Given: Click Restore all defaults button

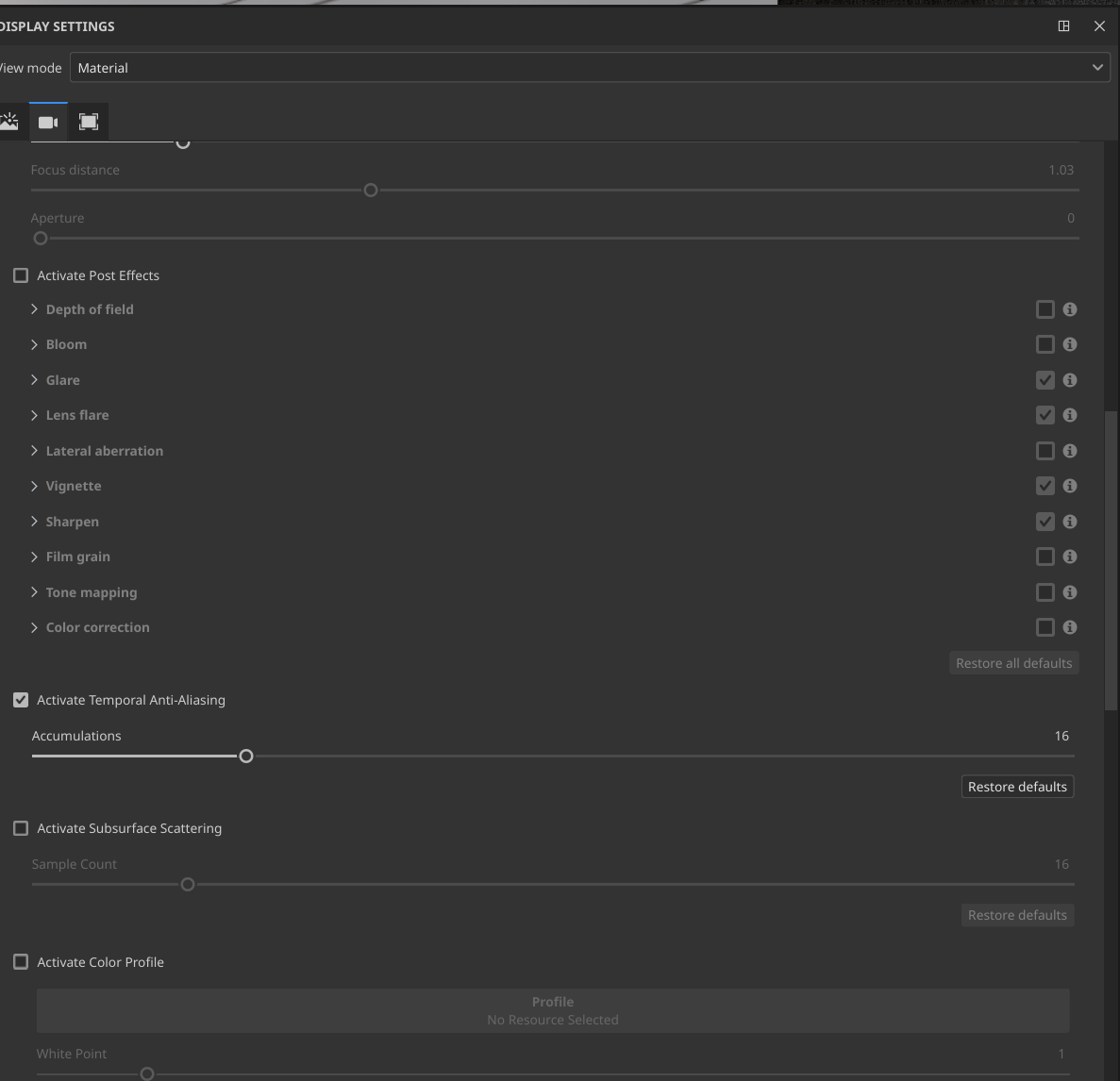Looking at the screenshot, I should 1013,662.
